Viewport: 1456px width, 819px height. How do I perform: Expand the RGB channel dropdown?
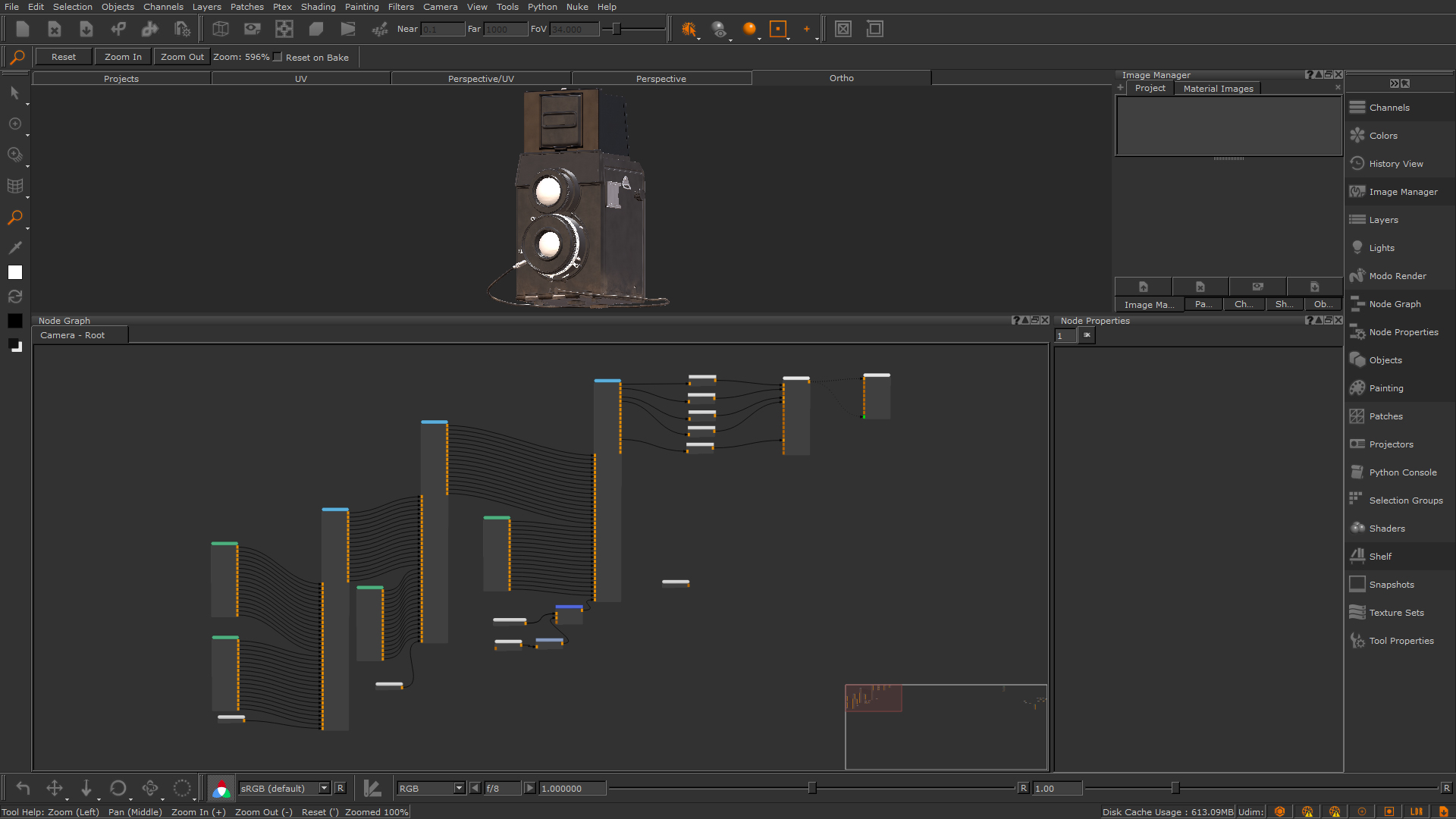coord(430,789)
